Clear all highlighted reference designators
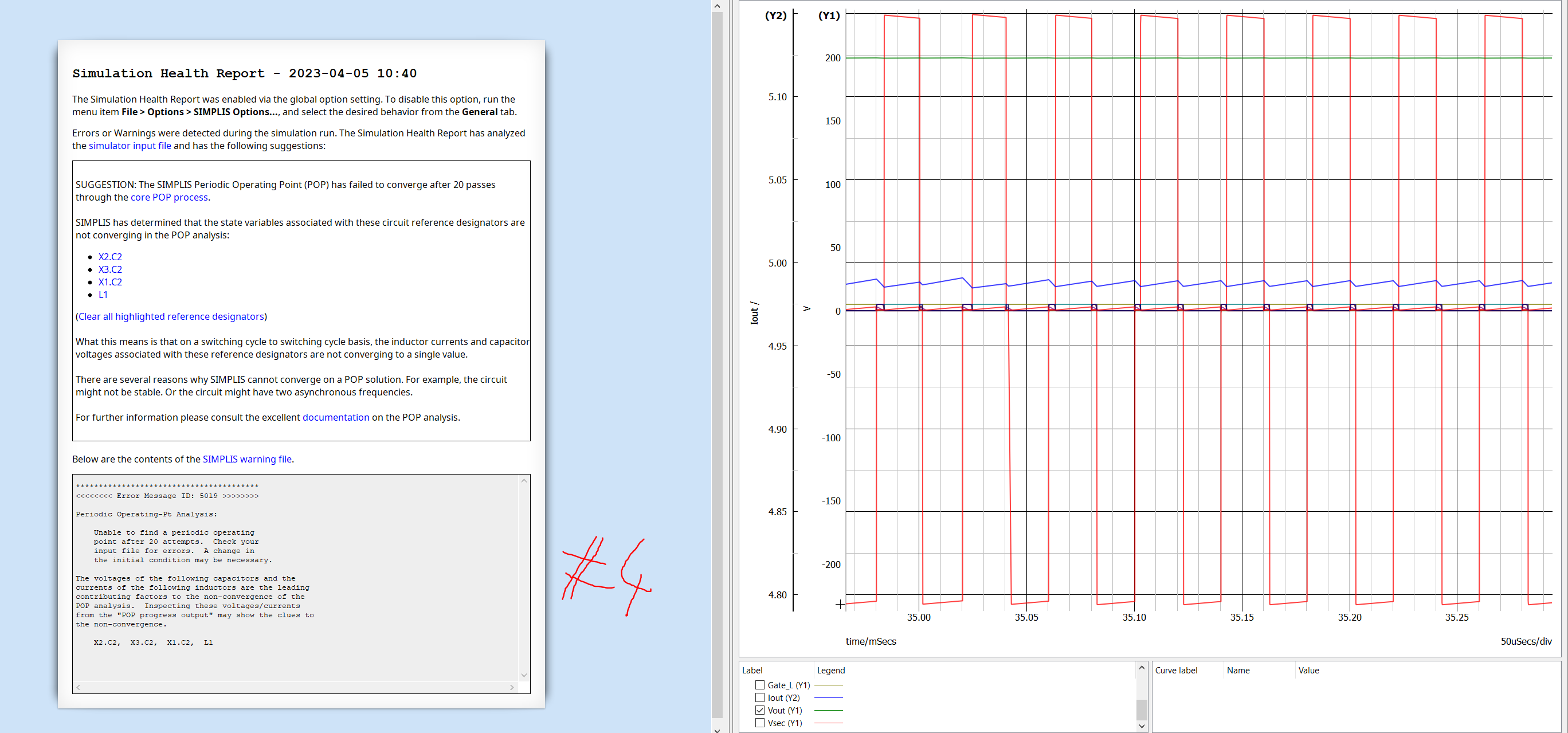The image size is (1568, 733). coord(171,316)
